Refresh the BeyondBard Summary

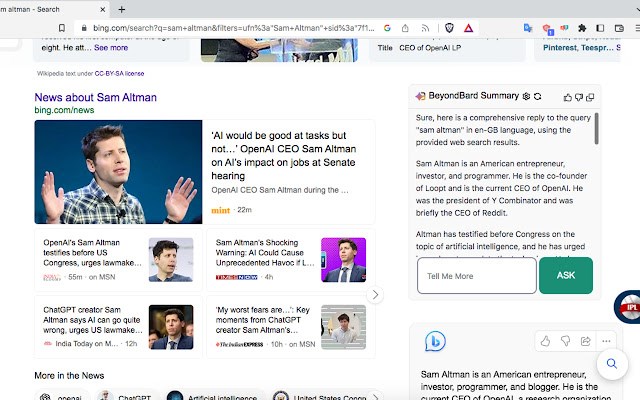click(x=538, y=96)
